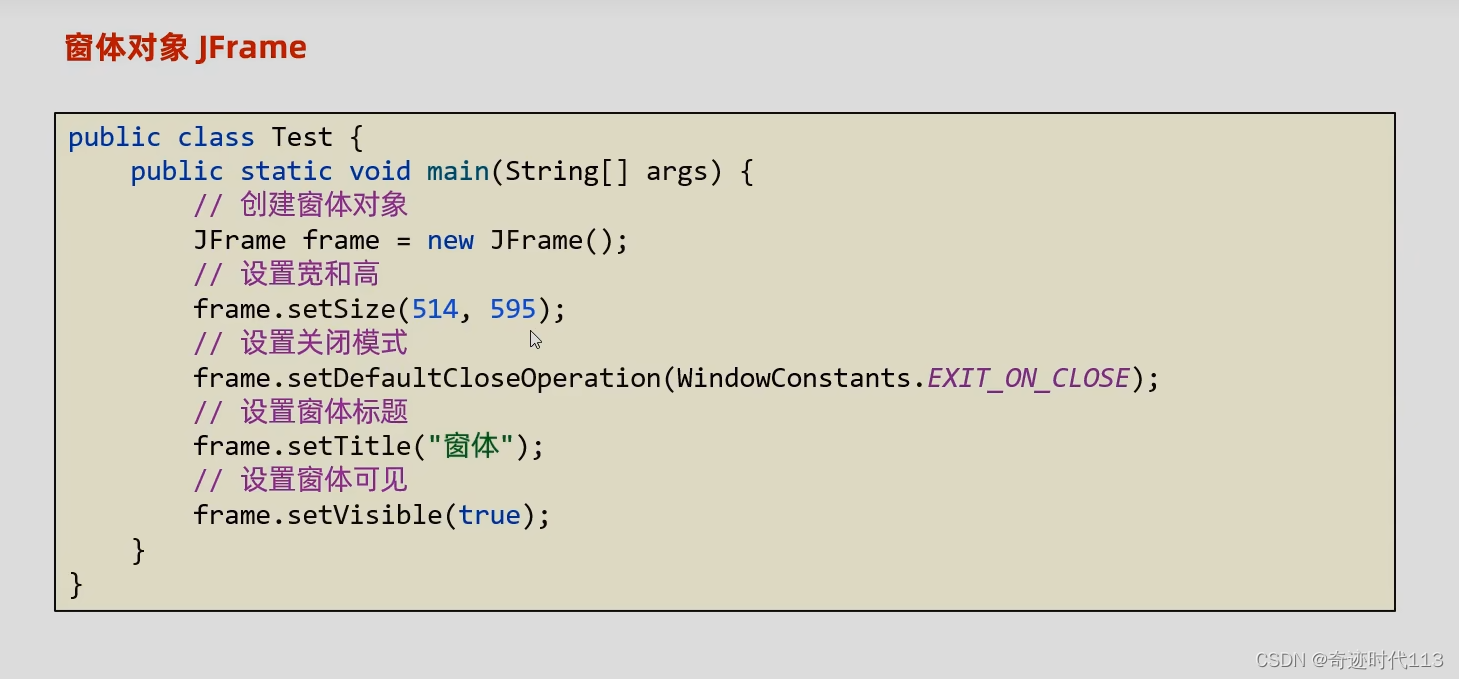Viewport: 1459px width, 679px height.
Task: Select the string 窗体 in setTitle
Action: coord(471,446)
